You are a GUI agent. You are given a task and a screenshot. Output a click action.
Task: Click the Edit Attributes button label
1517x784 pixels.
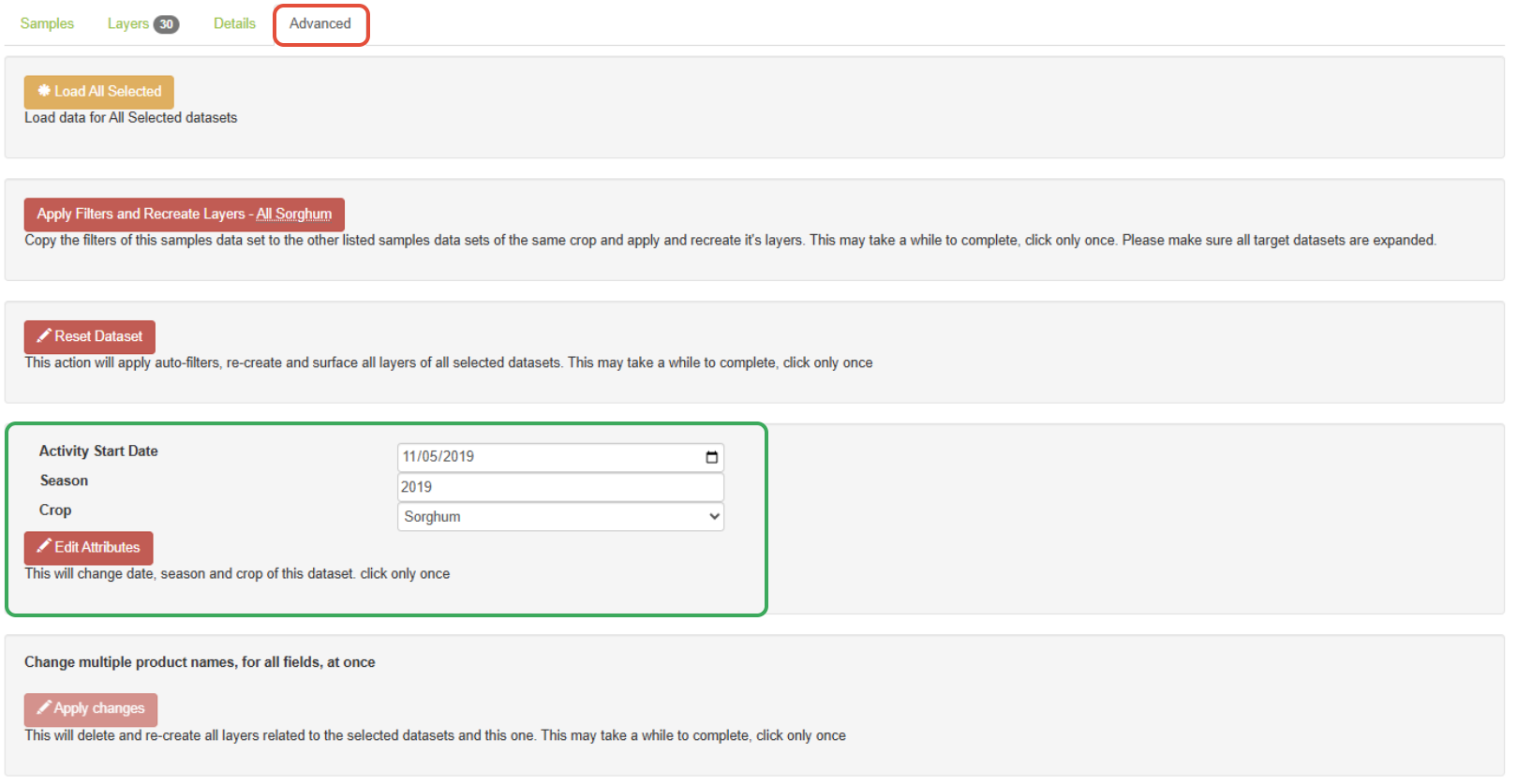(x=97, y=547)
